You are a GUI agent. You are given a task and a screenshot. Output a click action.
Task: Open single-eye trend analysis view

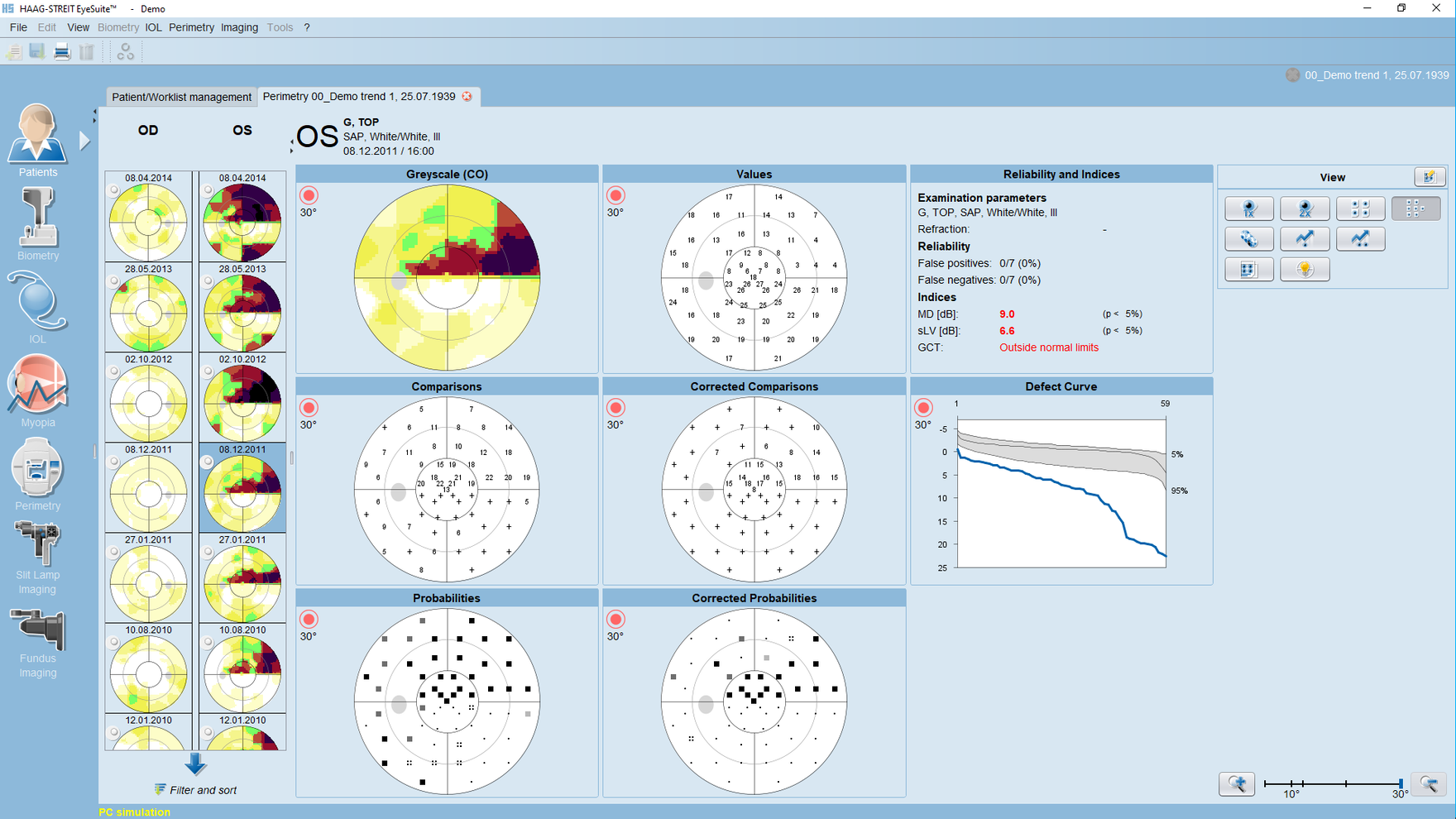1305,239
